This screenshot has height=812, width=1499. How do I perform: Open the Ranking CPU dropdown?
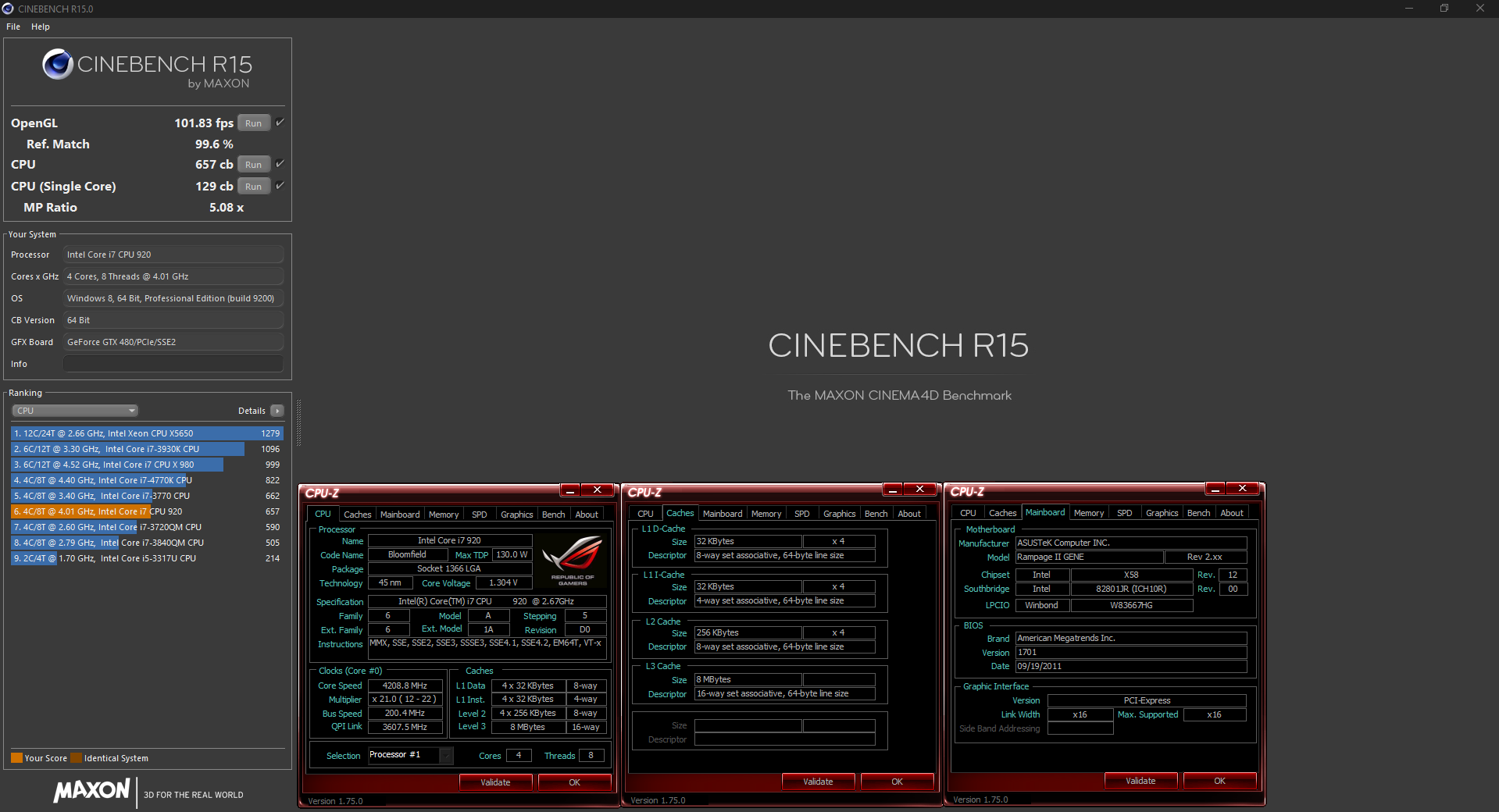click(75, 411)
